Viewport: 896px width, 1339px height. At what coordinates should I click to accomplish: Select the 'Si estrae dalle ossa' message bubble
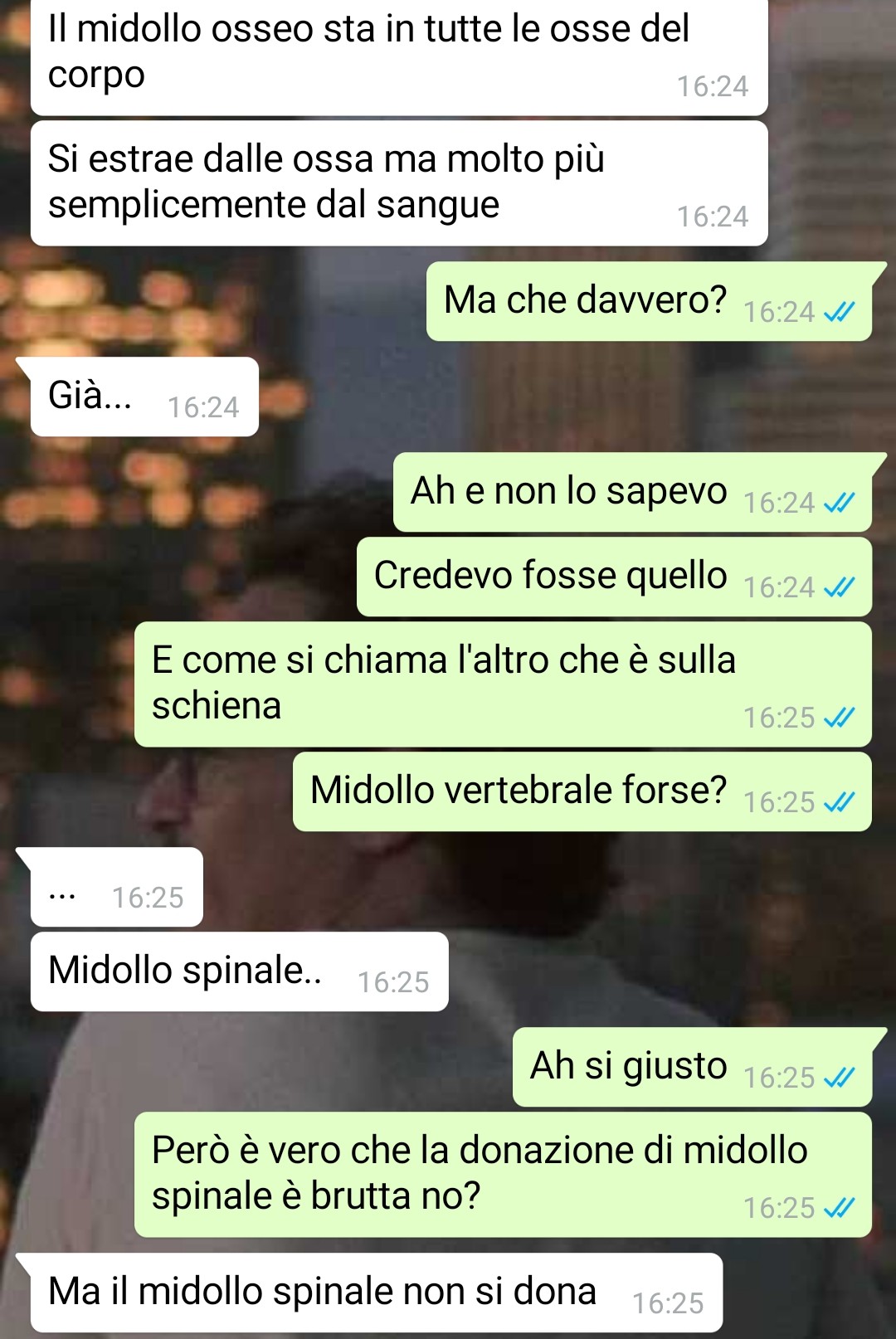[399, 183]
